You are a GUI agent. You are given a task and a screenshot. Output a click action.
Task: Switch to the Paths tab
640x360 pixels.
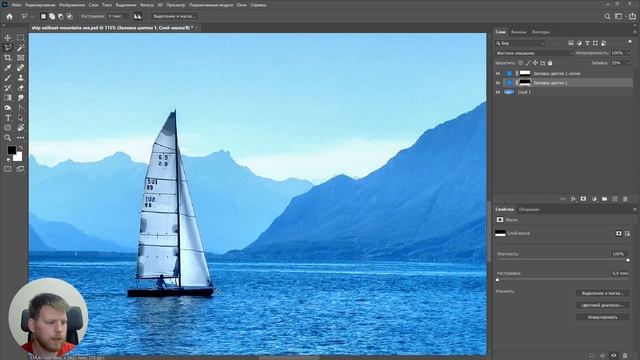point(541,32)
